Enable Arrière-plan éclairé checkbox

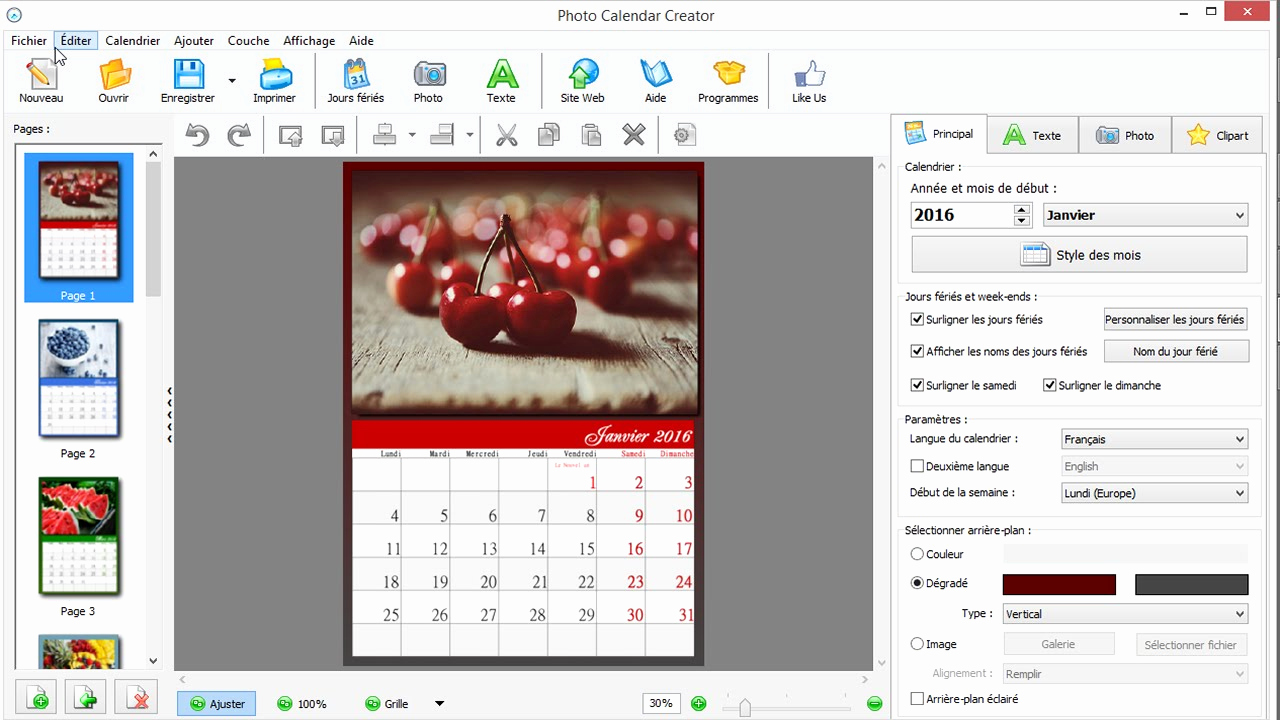[917, 699]
